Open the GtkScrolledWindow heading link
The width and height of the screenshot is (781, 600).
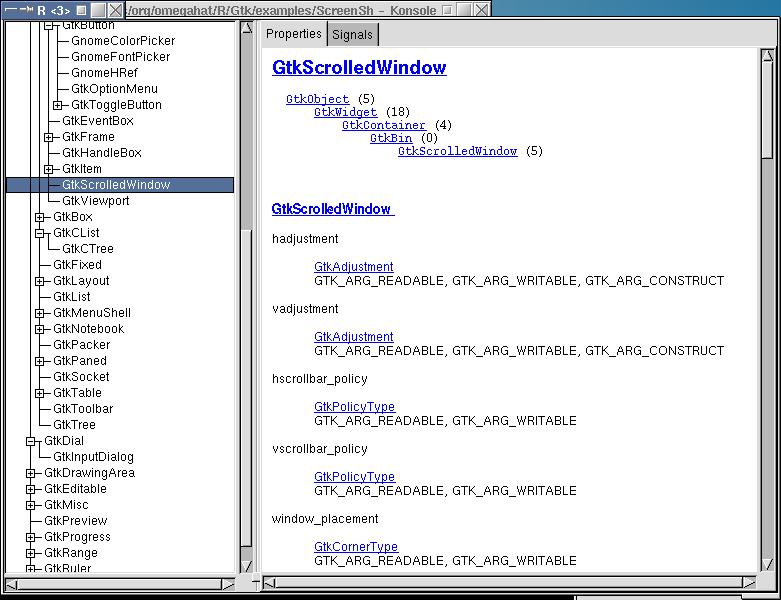[x=359, y=68]
